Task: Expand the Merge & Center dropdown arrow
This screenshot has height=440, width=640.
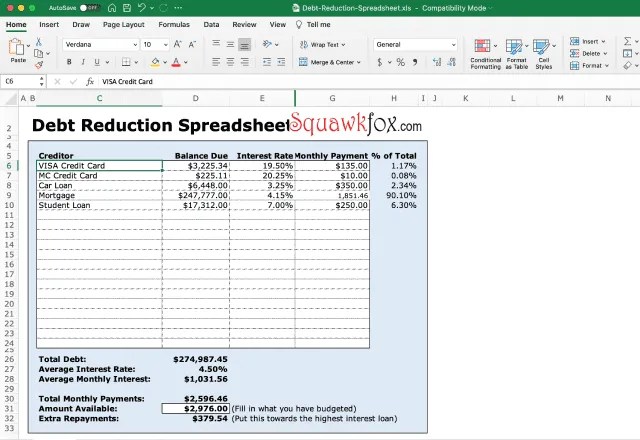Action: coord(359,62)
